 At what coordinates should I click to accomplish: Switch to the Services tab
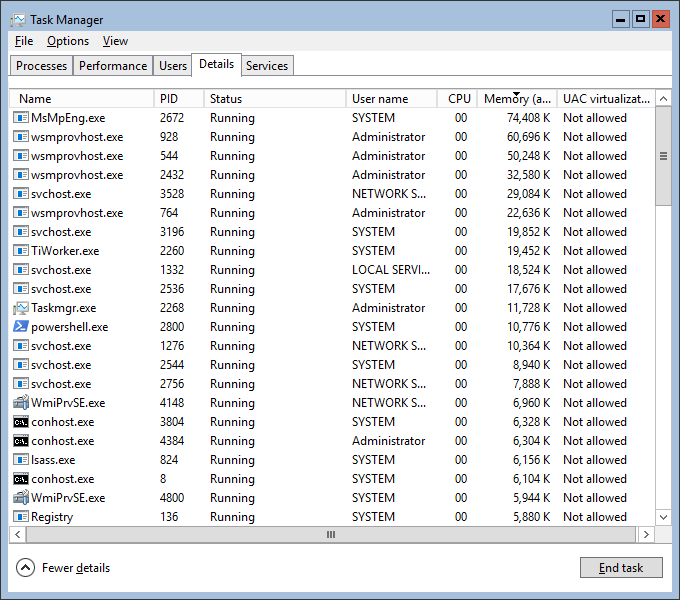point(267,65)
